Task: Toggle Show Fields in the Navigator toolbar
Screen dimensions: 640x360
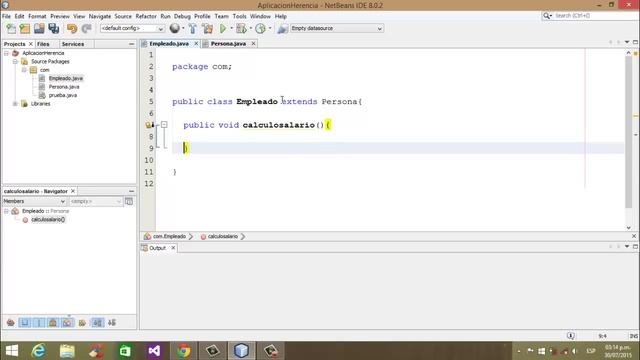Action: (x=25, y=323)
